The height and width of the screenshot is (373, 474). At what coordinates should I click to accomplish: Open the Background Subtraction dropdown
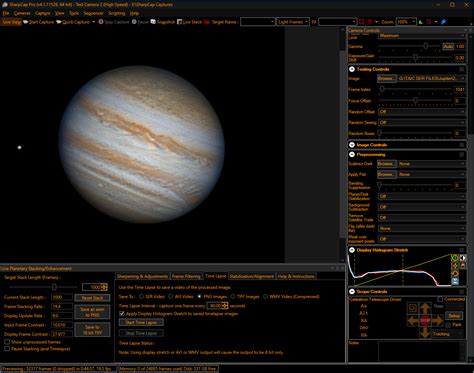coord(422,207)
